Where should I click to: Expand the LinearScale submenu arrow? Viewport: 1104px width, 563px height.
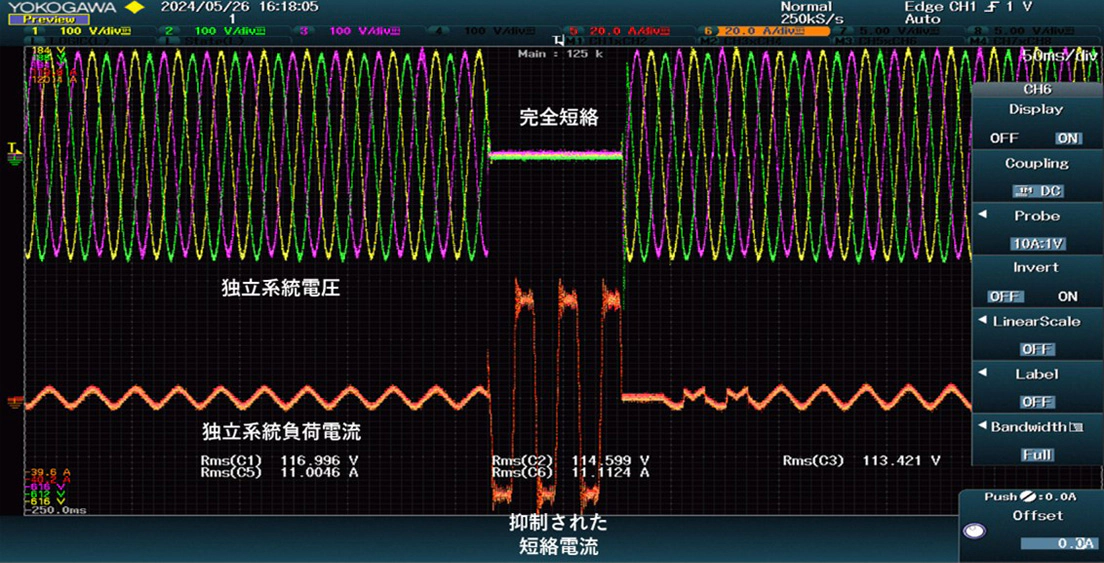(981, 321)
